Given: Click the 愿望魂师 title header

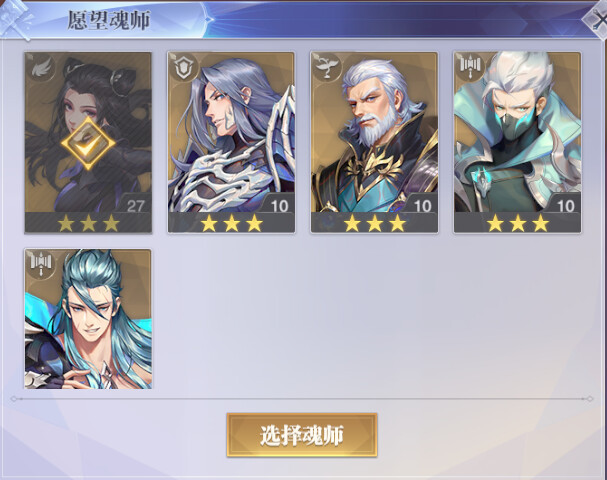Looking at the screenshot, I should click(x=109, y=20).
